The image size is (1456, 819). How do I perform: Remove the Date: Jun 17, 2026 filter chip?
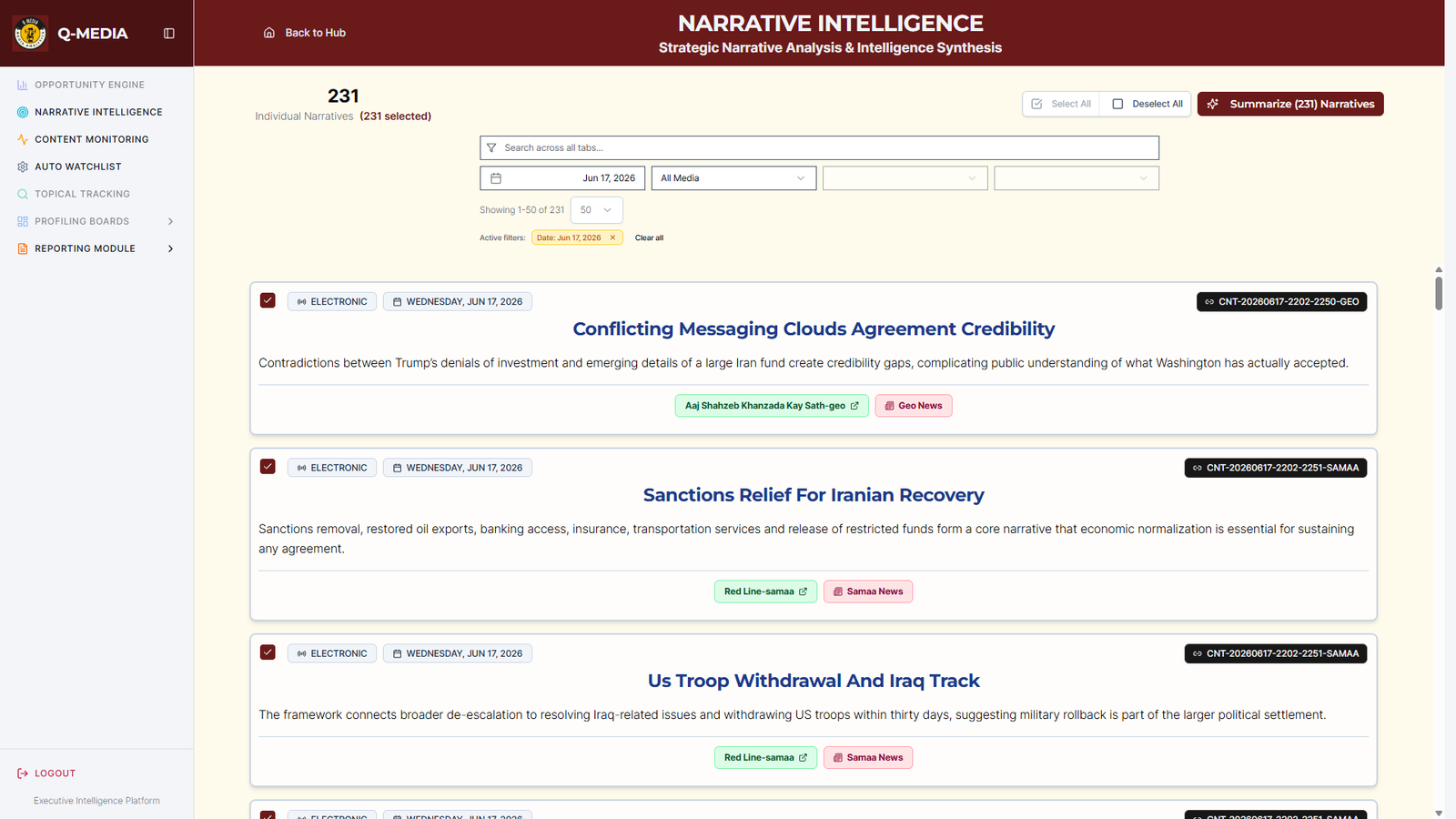[612, 238]
